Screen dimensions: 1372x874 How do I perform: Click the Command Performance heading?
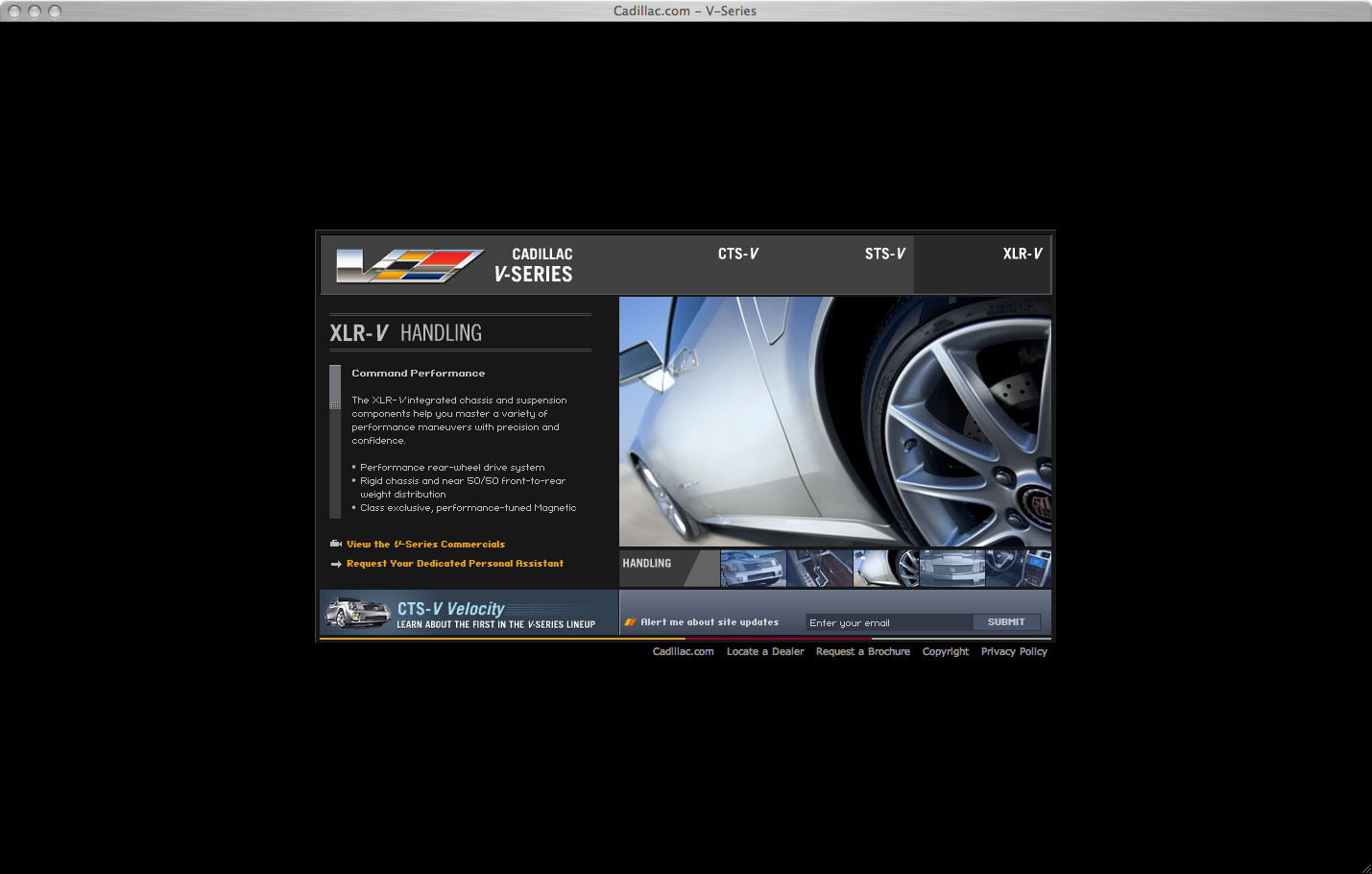click(419, 373)
